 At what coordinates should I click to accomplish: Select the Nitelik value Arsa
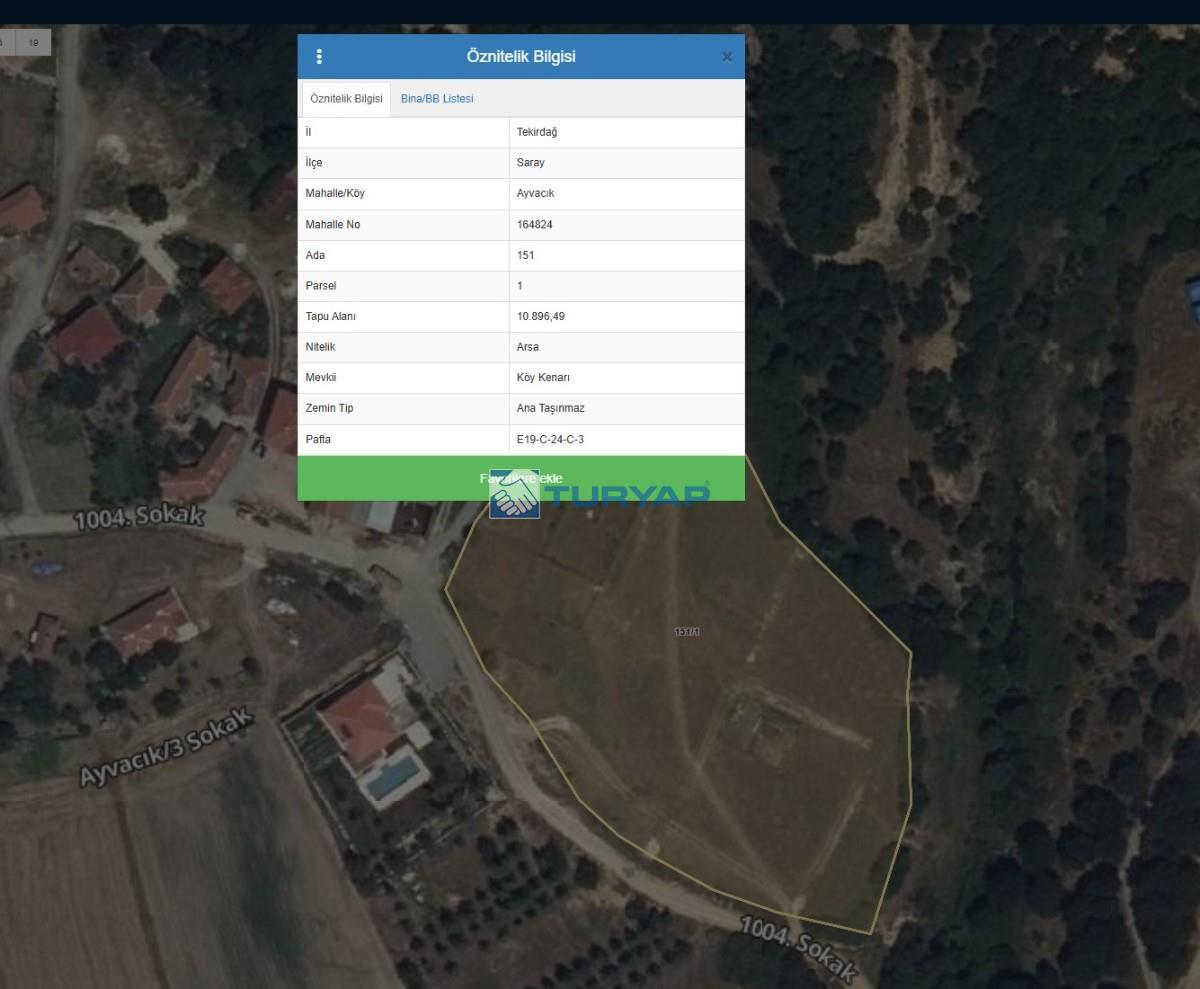coord(528,347)
